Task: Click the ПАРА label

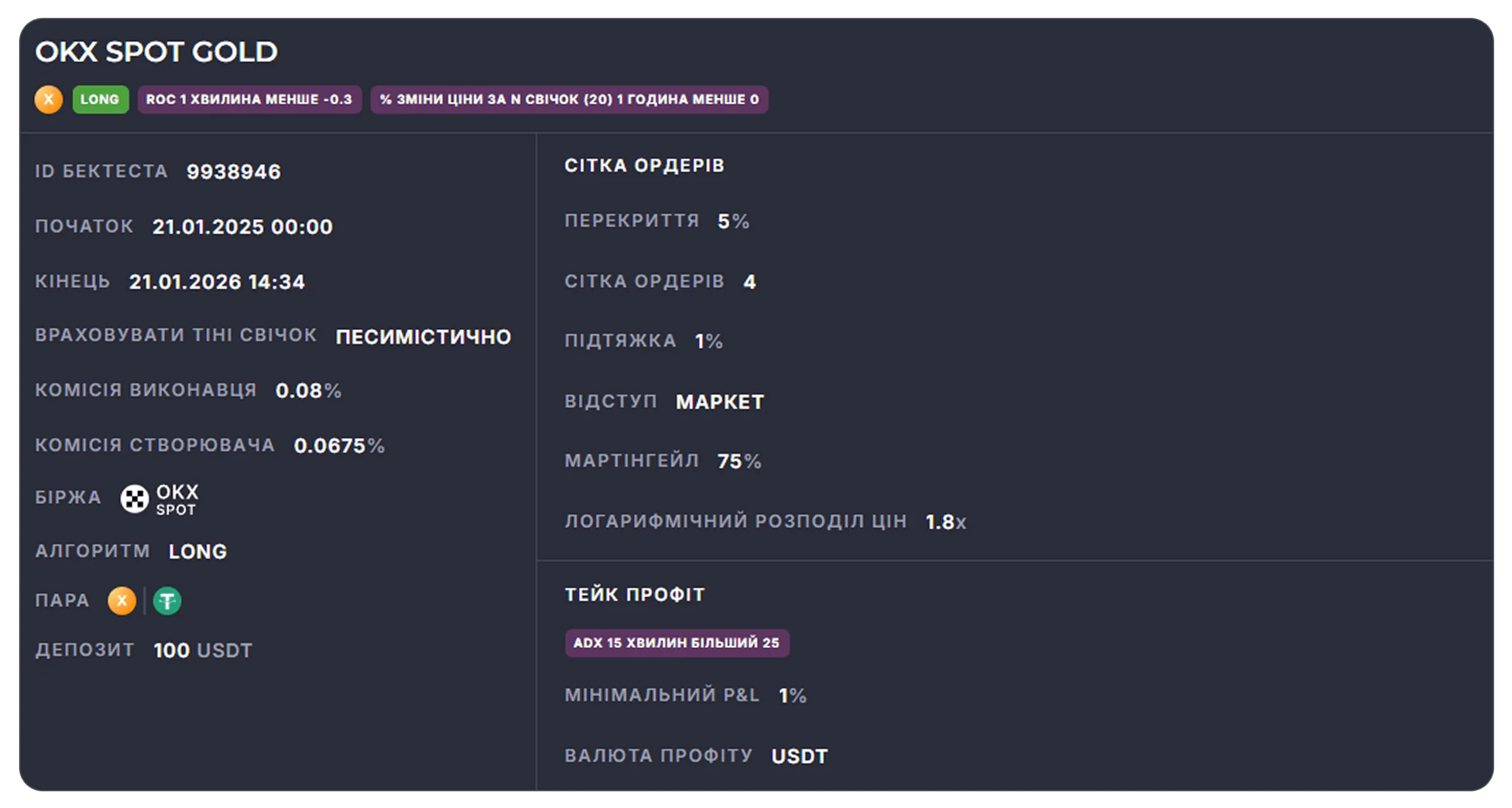Action: tap(63, 600)
